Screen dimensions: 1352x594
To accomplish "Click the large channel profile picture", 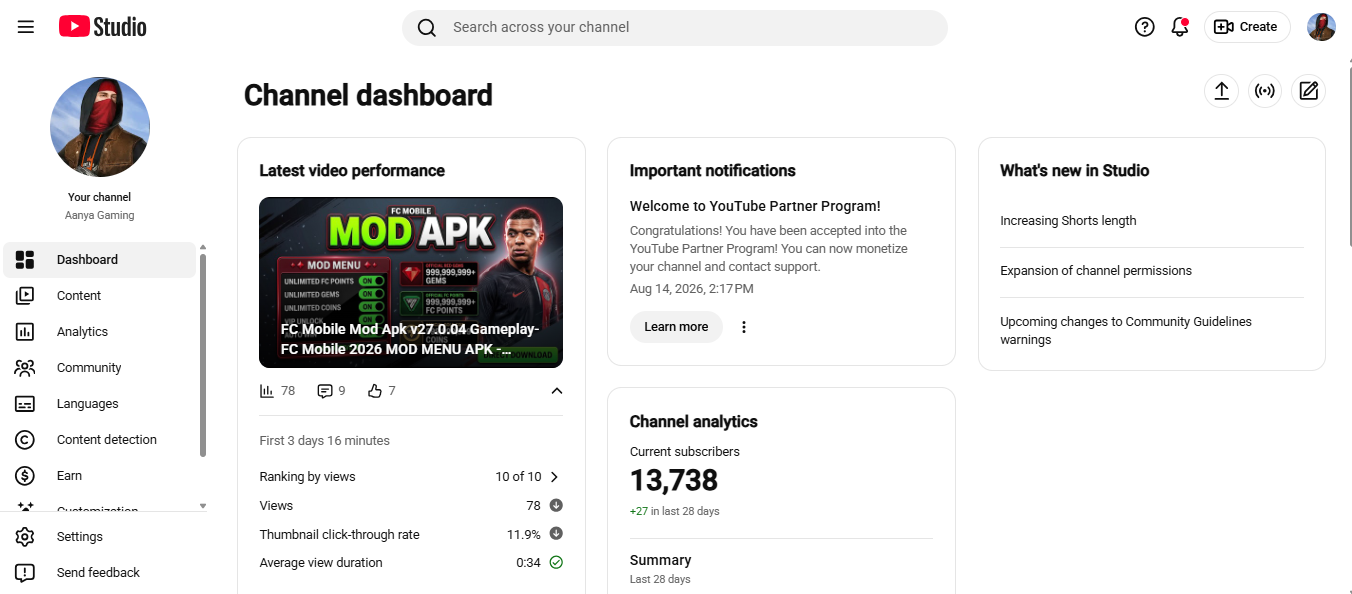I will tap(100, 127).
